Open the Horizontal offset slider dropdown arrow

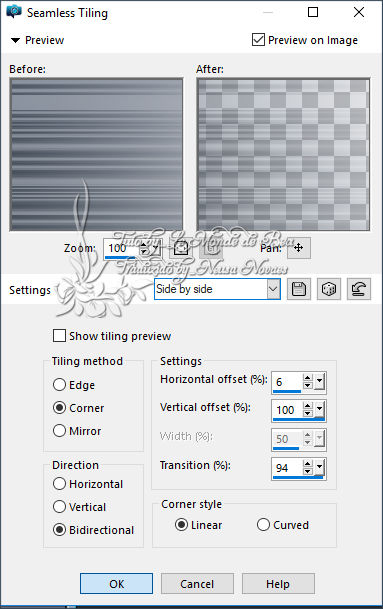(319, 382)
